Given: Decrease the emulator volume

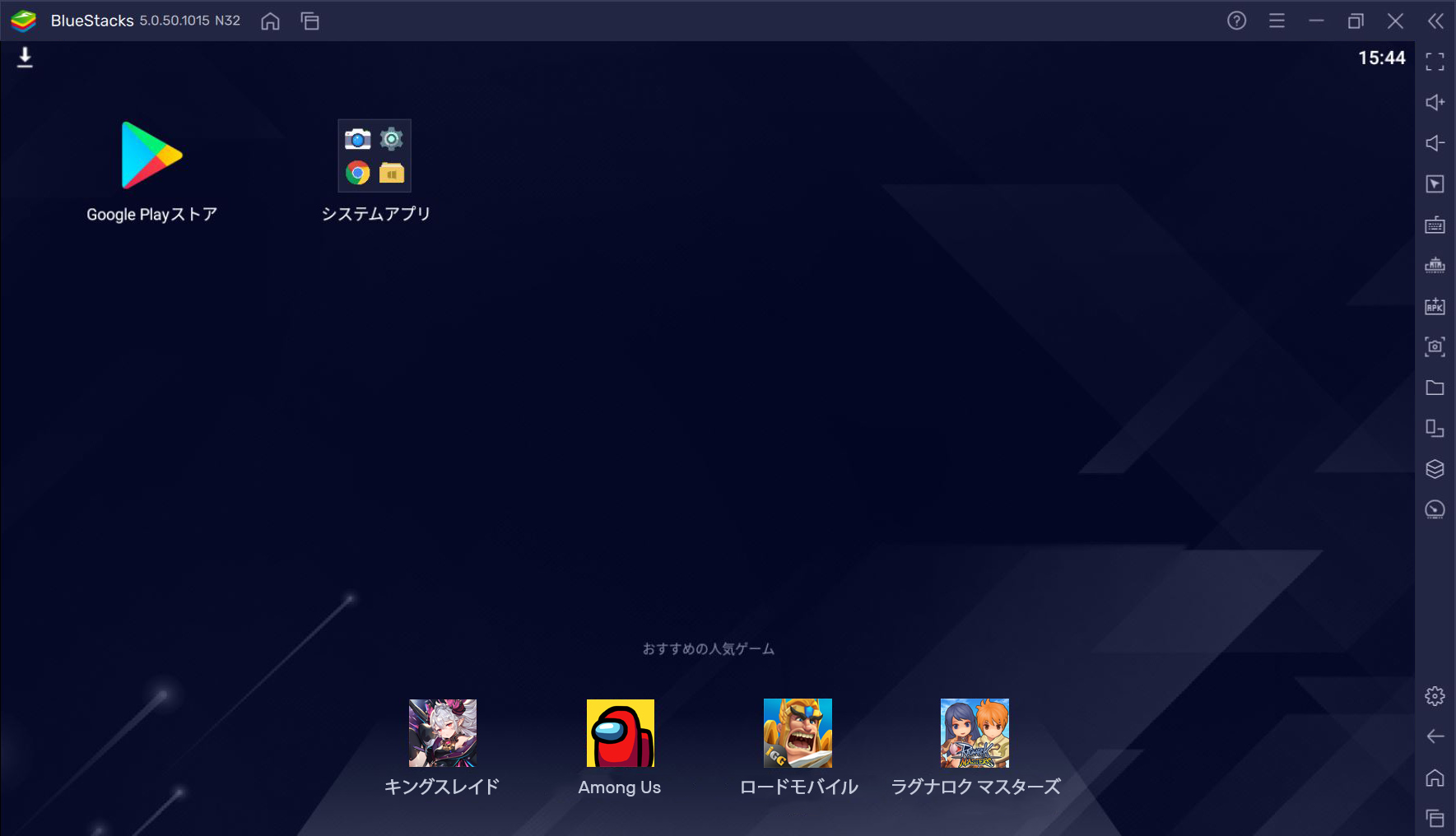Looking at the screenshot, I should (1435, 142).
